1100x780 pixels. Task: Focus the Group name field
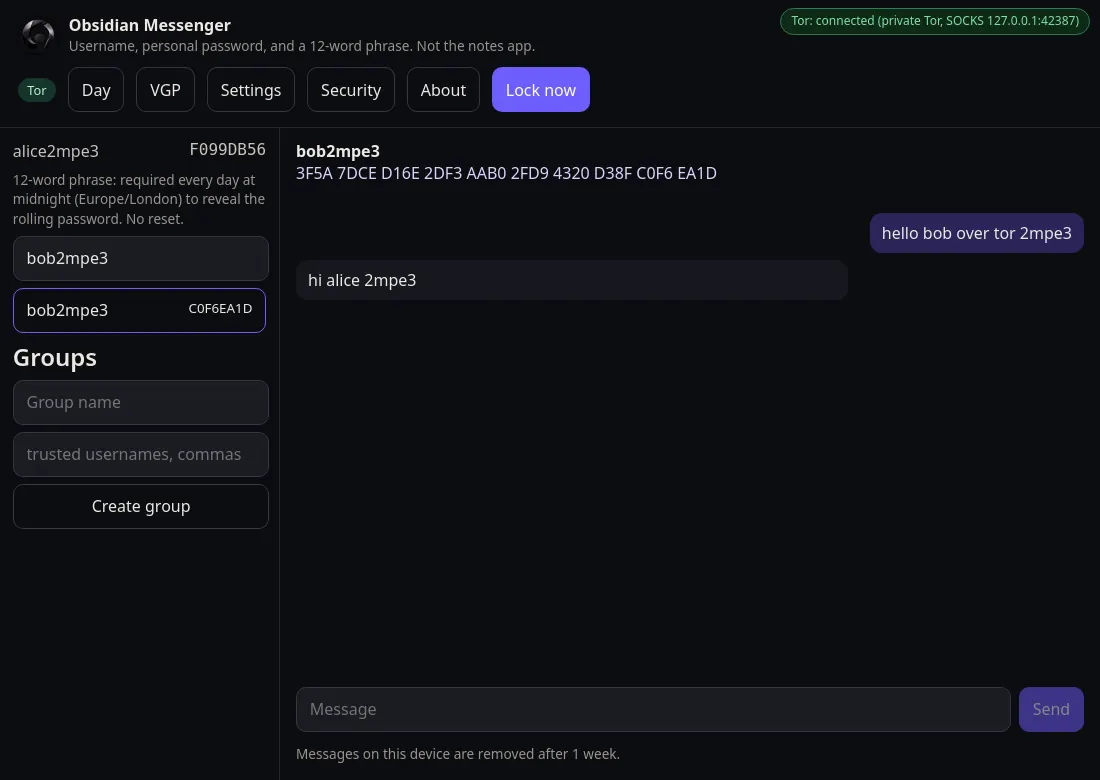click(x=141, y=403)
